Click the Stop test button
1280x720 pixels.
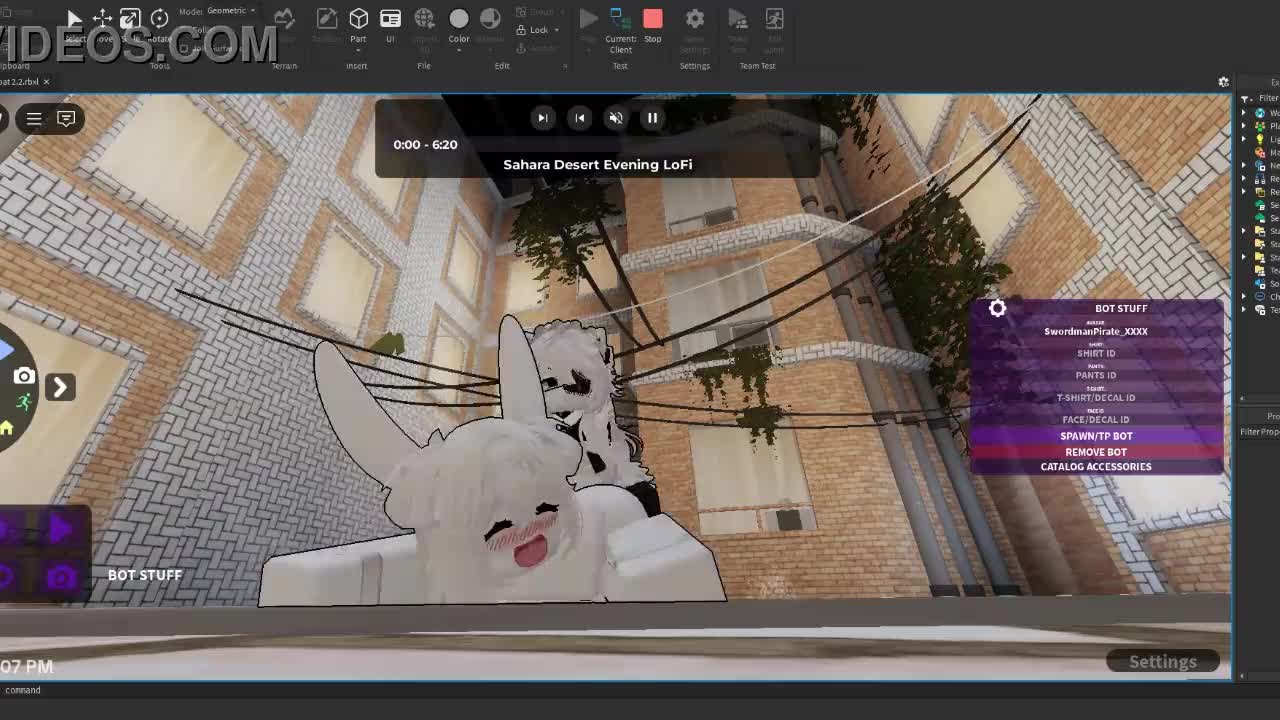click(x=652, y=20)
